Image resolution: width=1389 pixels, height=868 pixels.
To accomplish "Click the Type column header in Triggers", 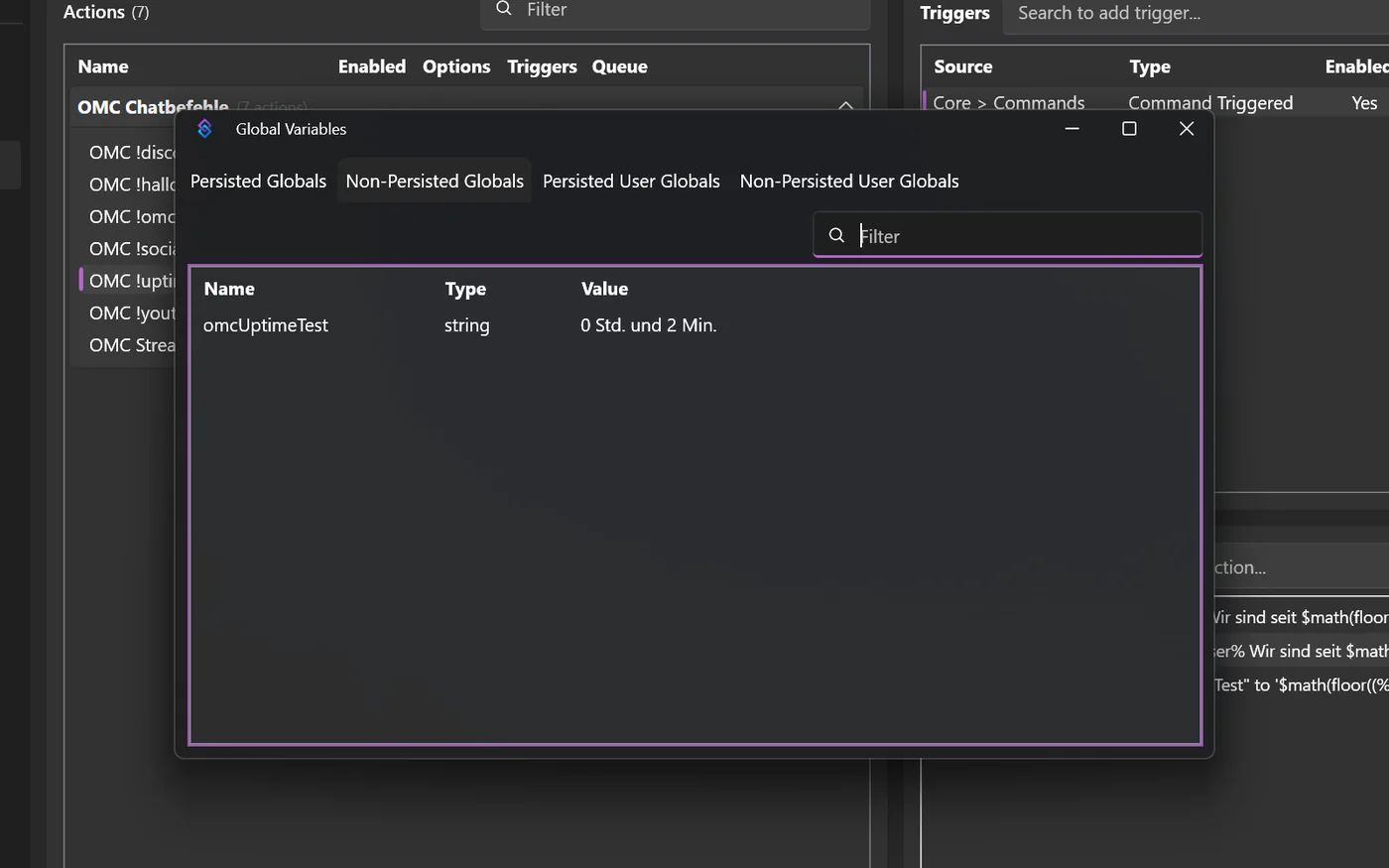I will pos(1150,66).
